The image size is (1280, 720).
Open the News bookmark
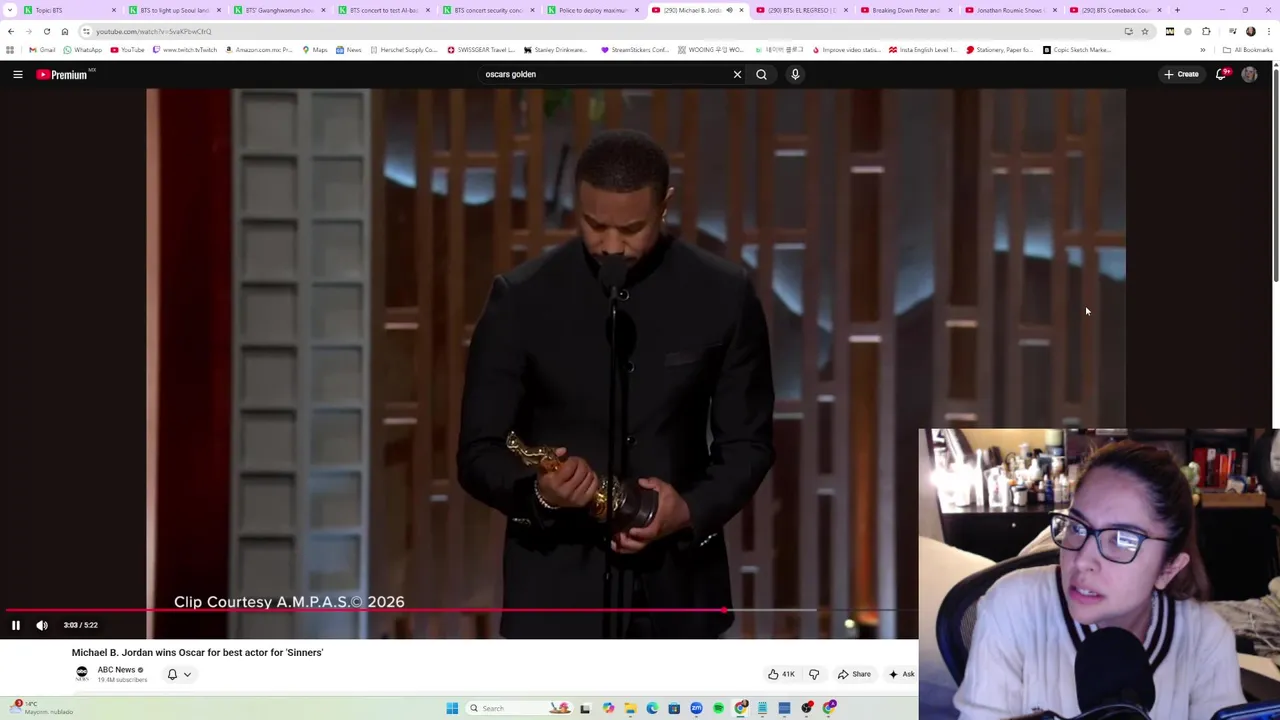pyautogui.click(x=348, y=50)
